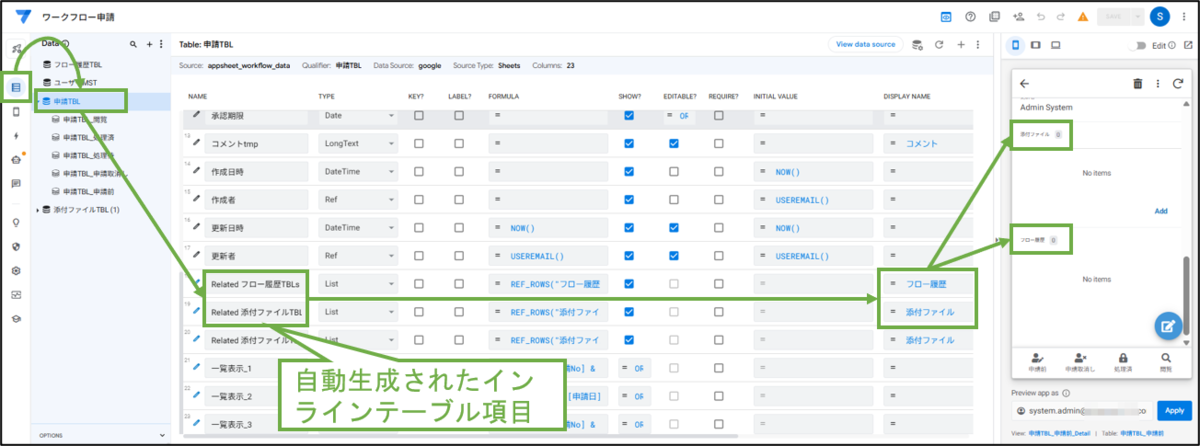Click the undo arrow in top bar
Screen dimensions: 1200x446
point(1043,17)
